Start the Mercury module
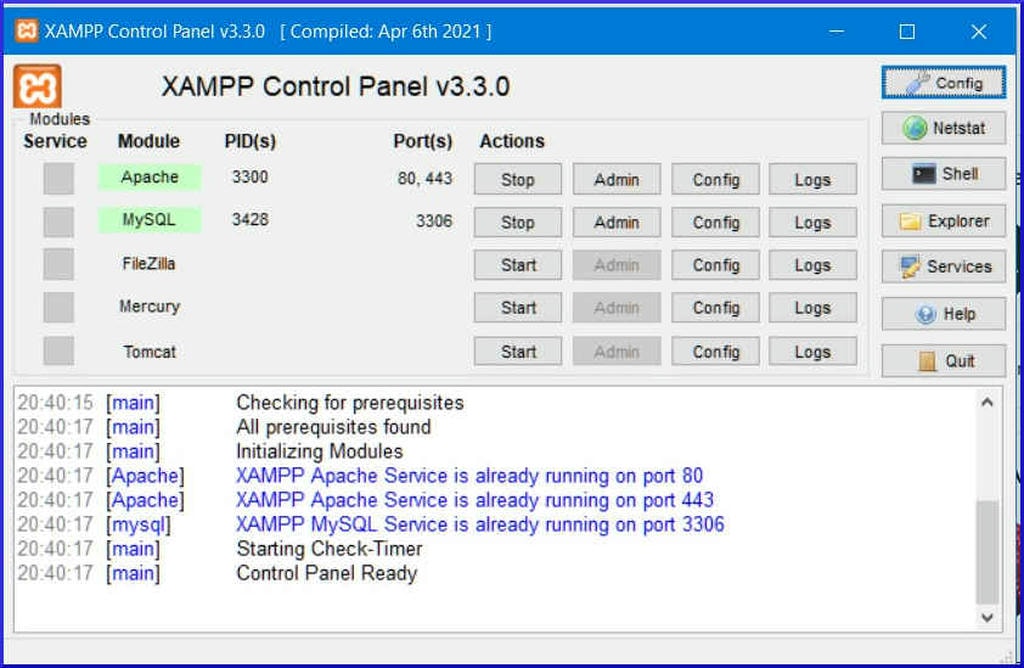 click(517, 307)
